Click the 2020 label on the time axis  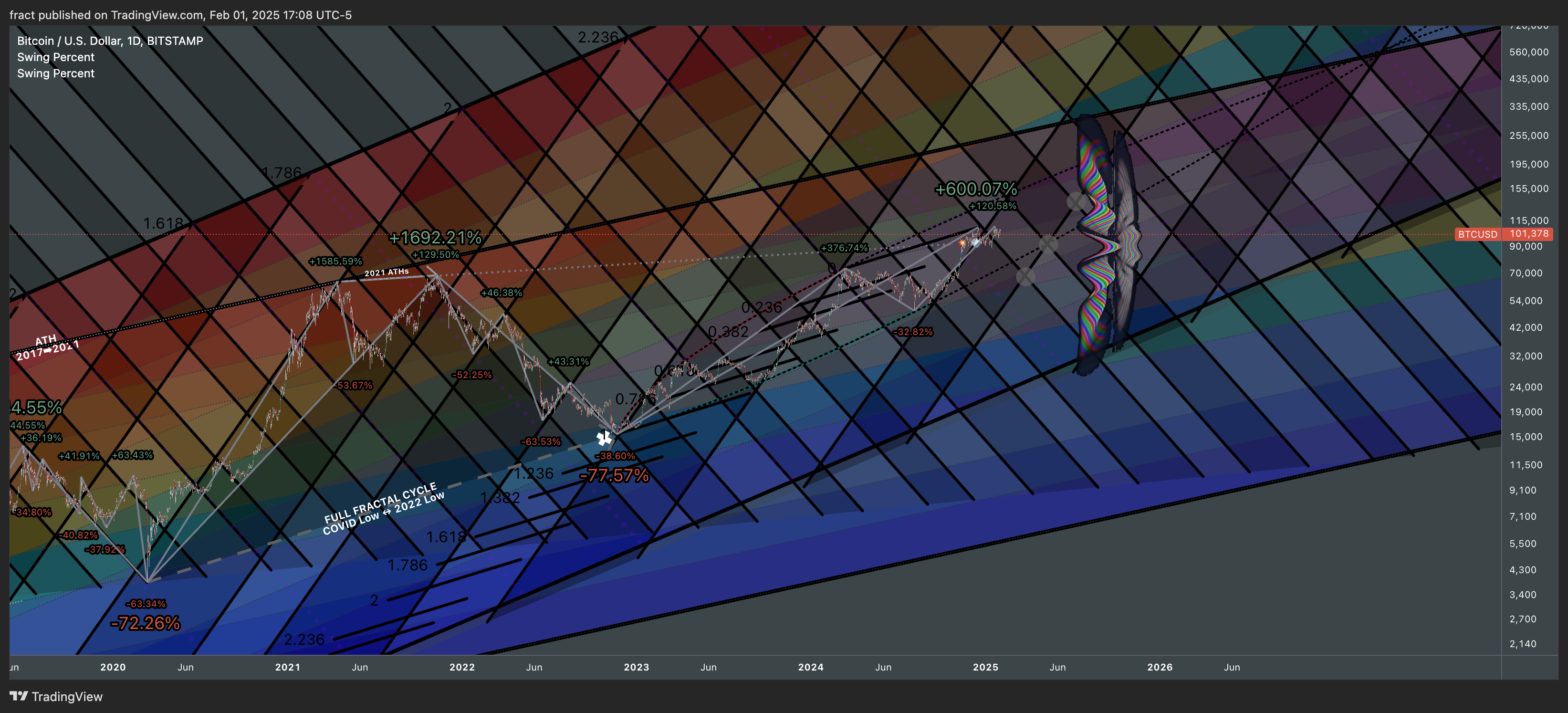point(113,667)
